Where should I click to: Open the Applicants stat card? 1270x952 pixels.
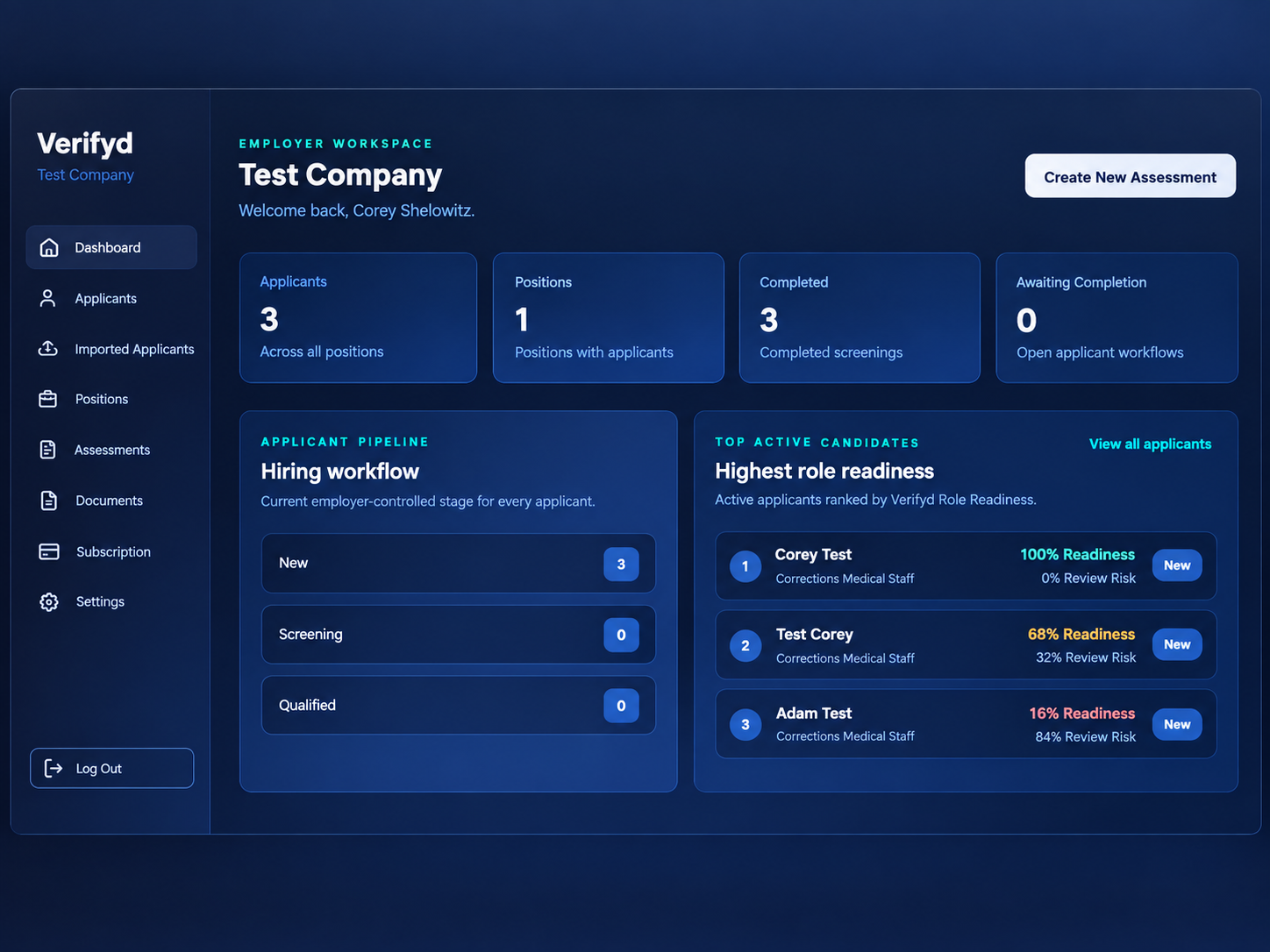click(x=358, y=317)
